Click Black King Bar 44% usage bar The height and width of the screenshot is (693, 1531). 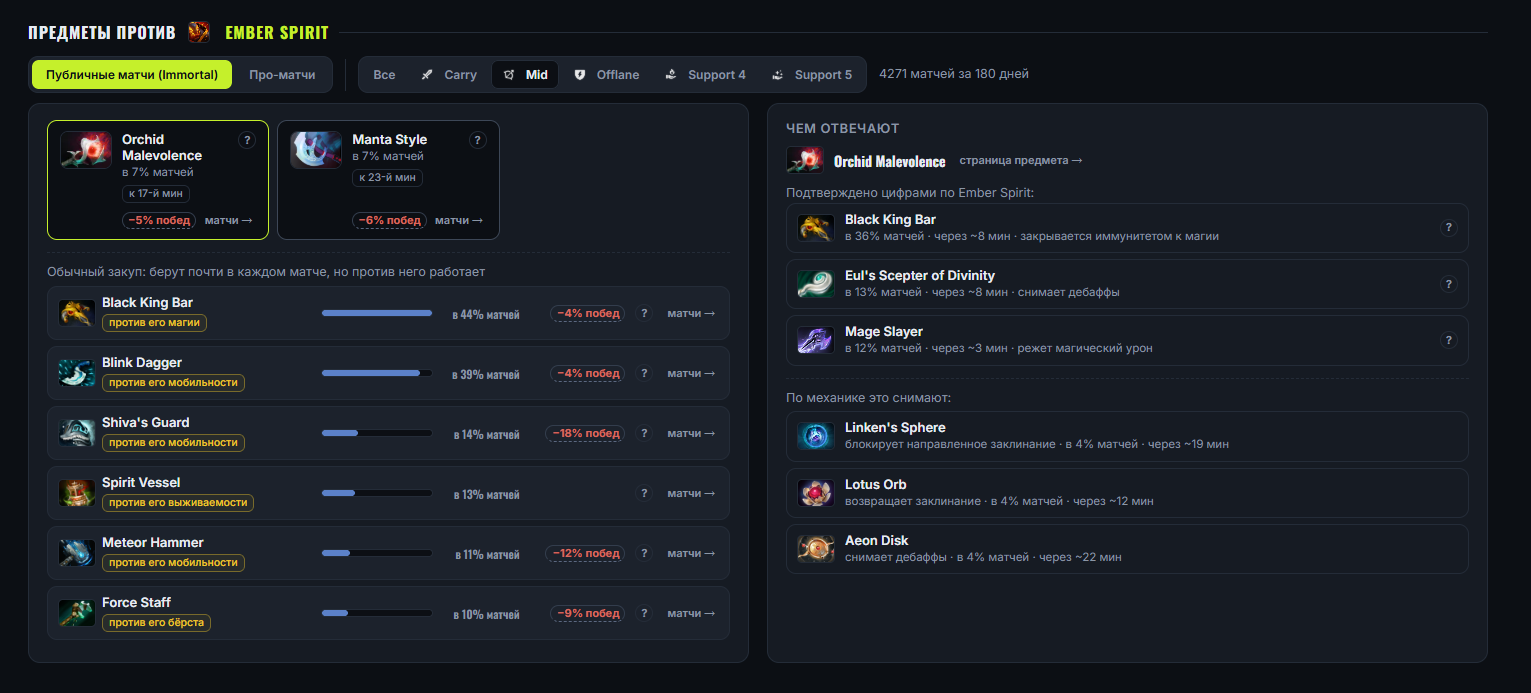pos(377,313)
